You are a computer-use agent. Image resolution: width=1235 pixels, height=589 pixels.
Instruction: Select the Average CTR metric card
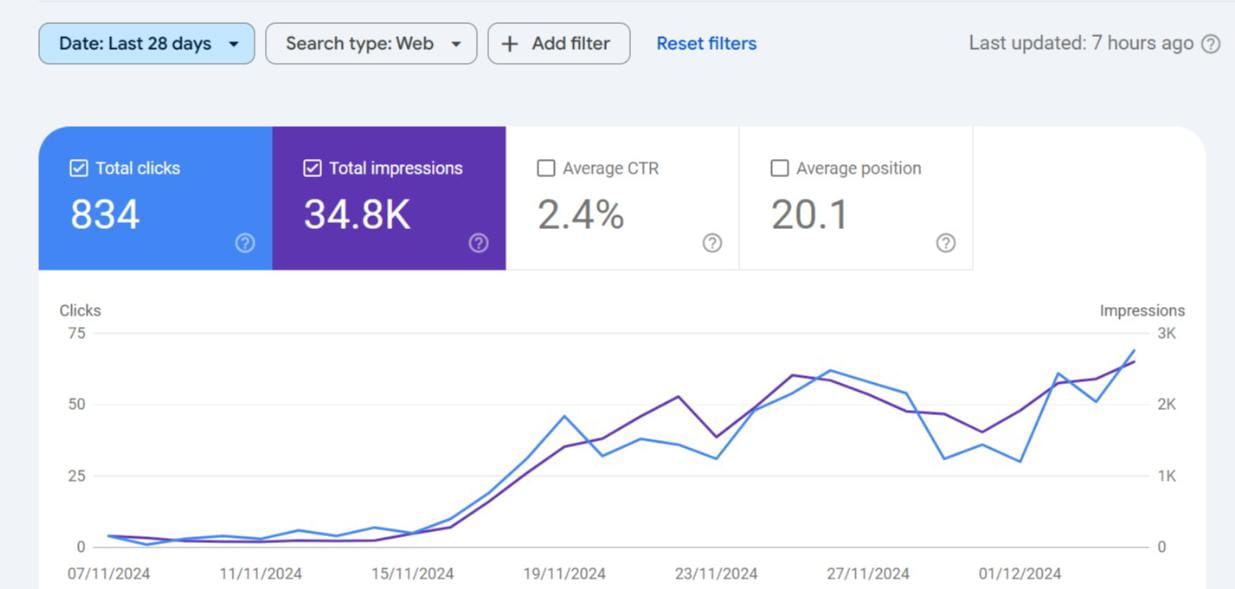(x=621, y=198)
